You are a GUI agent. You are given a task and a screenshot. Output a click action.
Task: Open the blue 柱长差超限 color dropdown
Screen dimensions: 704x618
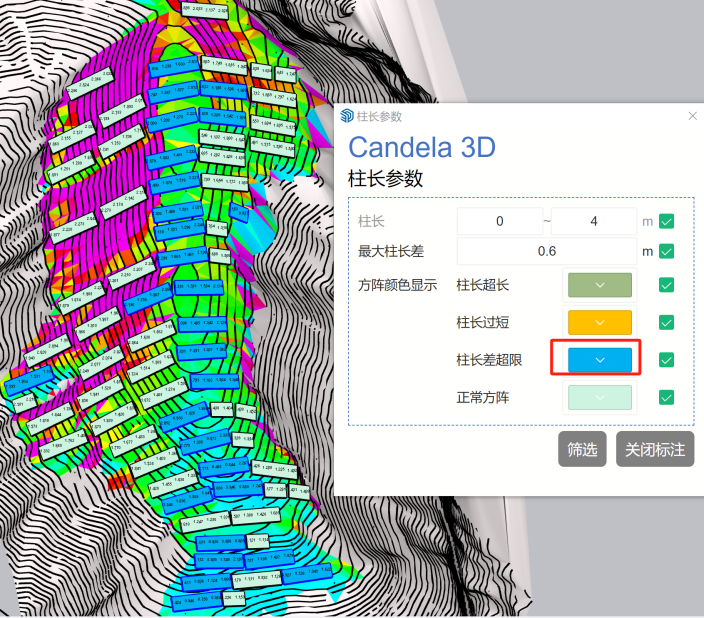[x=600, y=360]
